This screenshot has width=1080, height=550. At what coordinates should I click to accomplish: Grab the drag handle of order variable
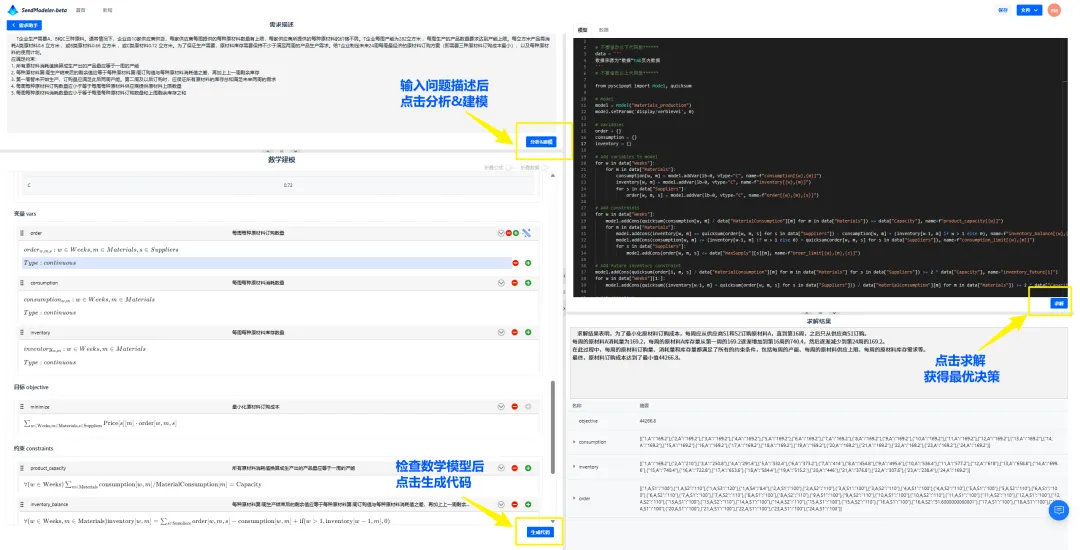[x=22, y=233]
